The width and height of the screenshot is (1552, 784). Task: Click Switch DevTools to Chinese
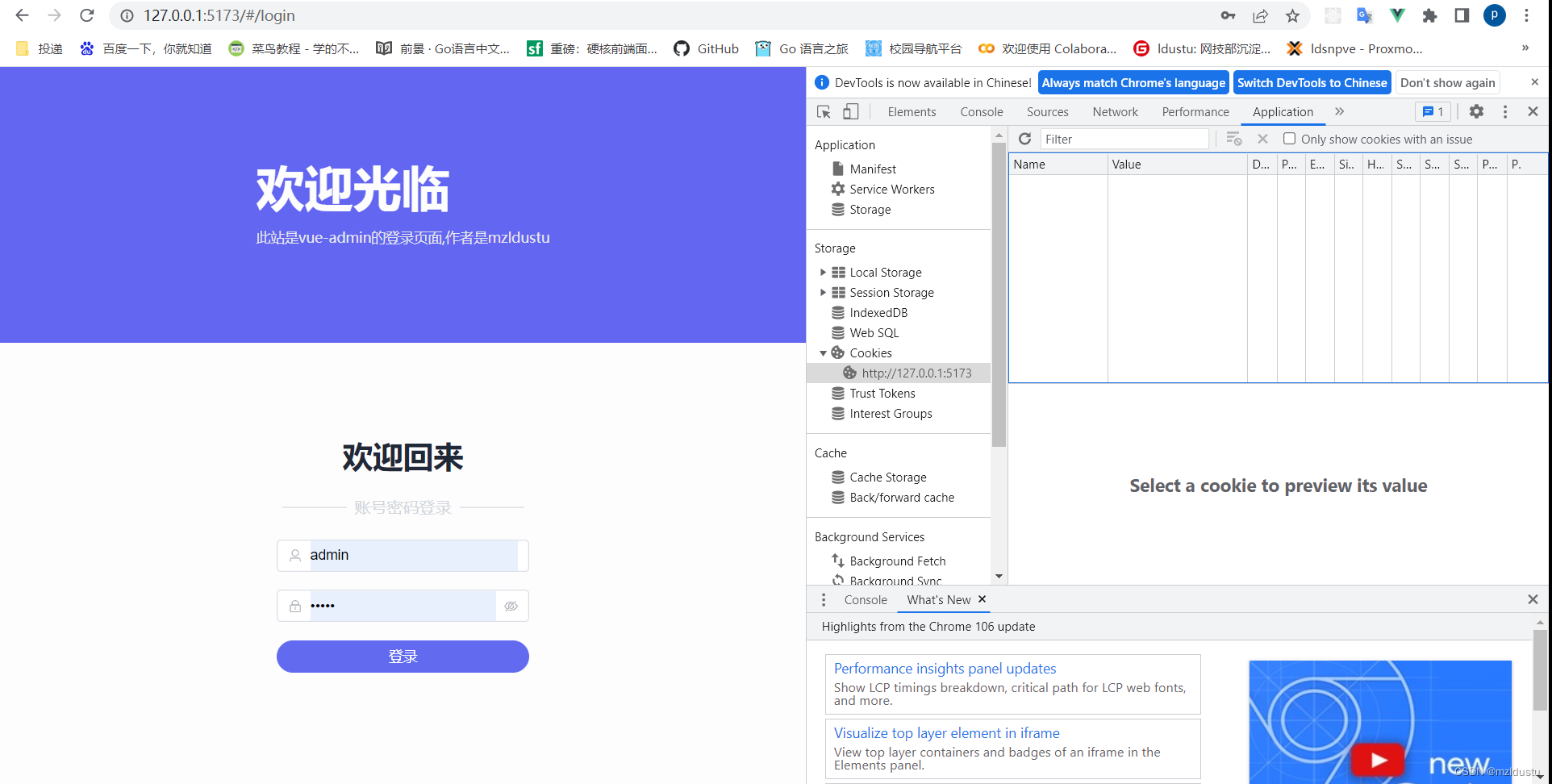coord(1312,82)
